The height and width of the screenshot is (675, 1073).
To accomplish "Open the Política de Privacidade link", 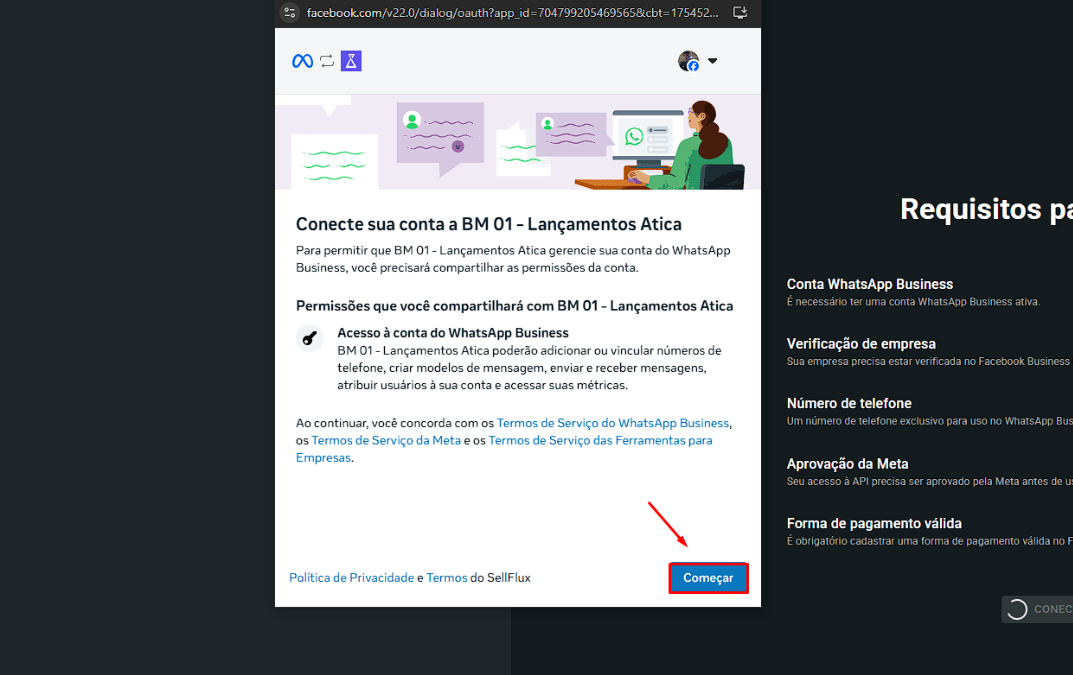I will click(352, 578).
